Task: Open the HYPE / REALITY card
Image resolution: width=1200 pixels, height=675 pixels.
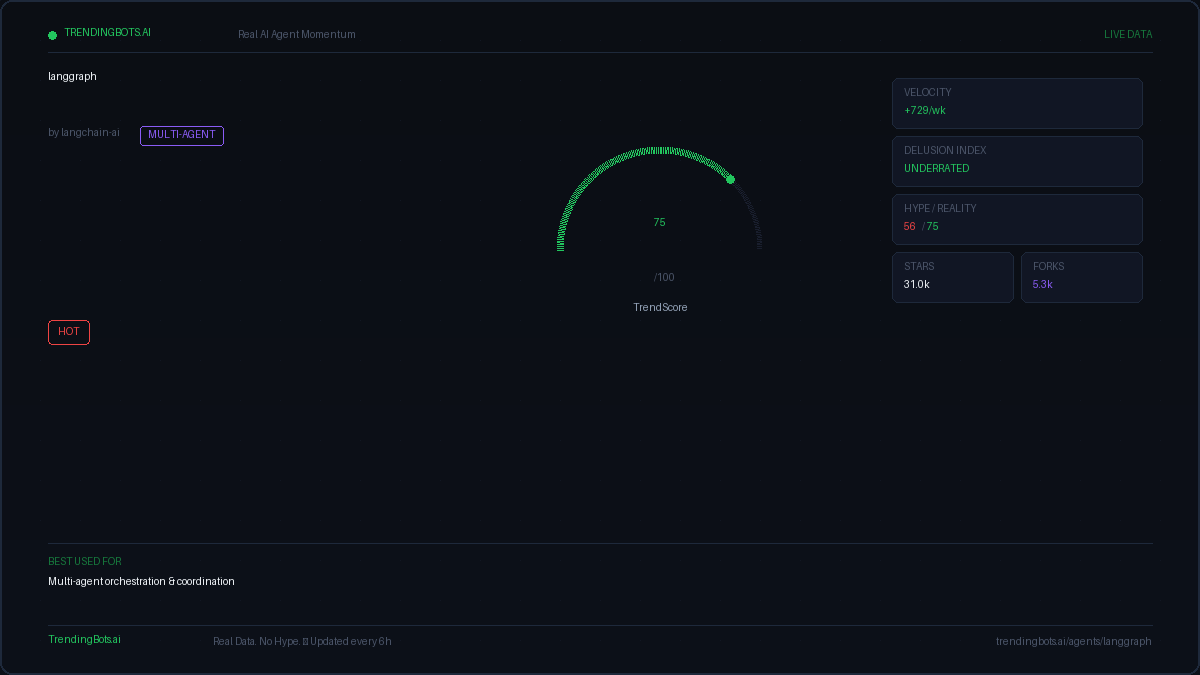Action: [x=1017, y=219]
